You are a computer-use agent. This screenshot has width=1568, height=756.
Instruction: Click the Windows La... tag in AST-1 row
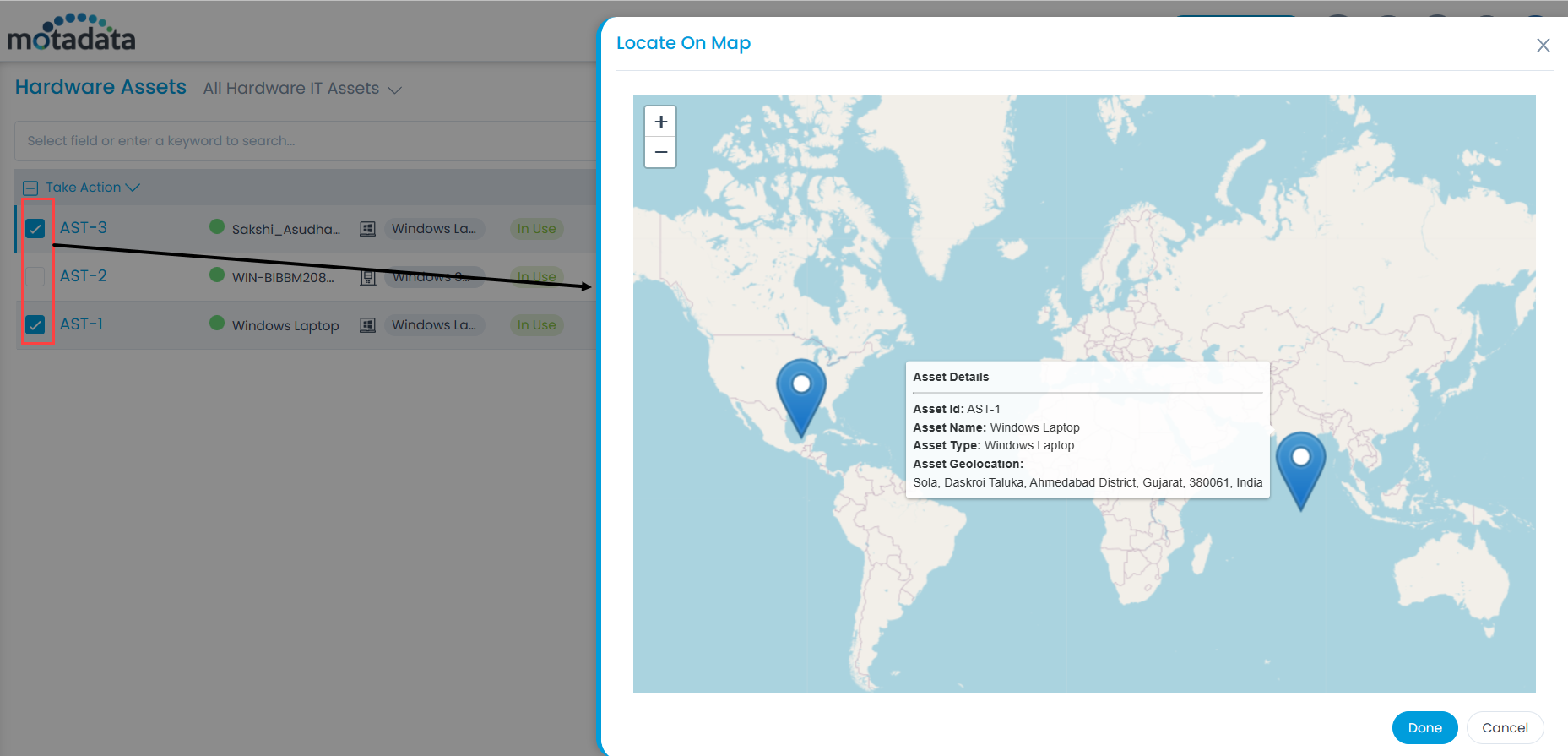[x=434, y=325]
